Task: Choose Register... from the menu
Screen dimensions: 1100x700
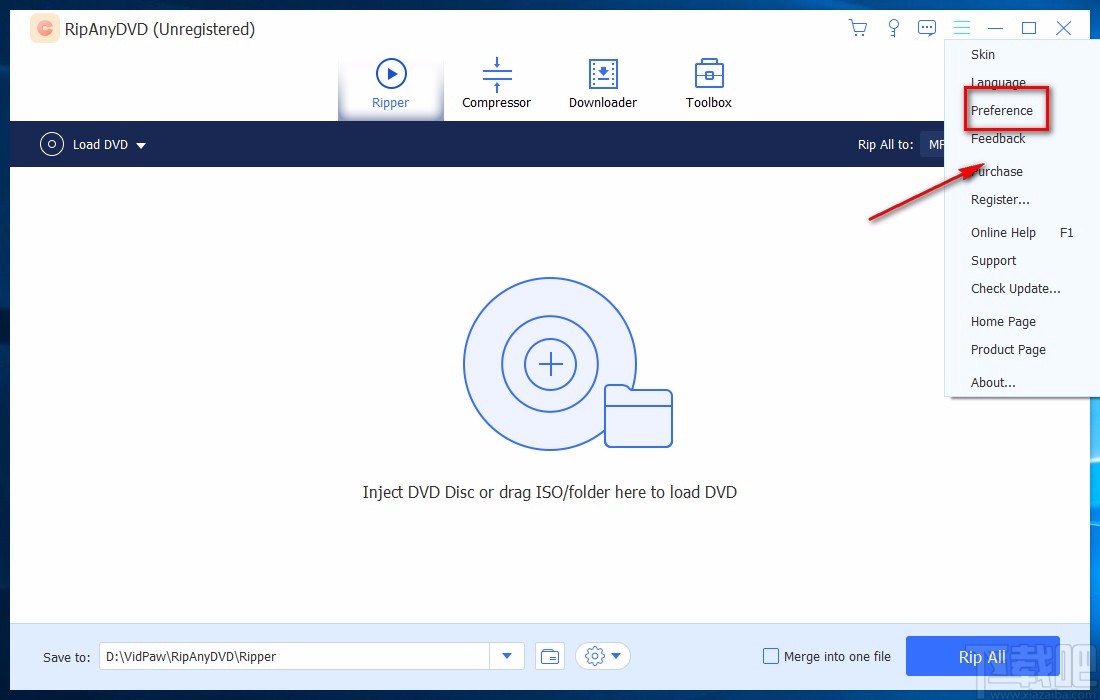Action: [1000, 200]
